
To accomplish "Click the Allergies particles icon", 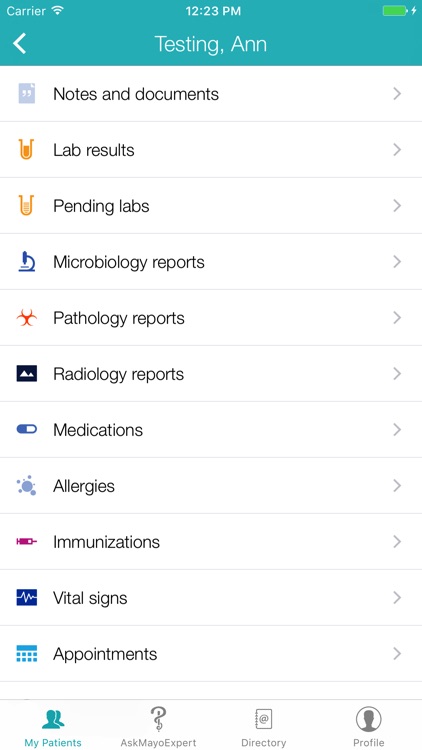I will pyautogui.click(x=26, y=485).
